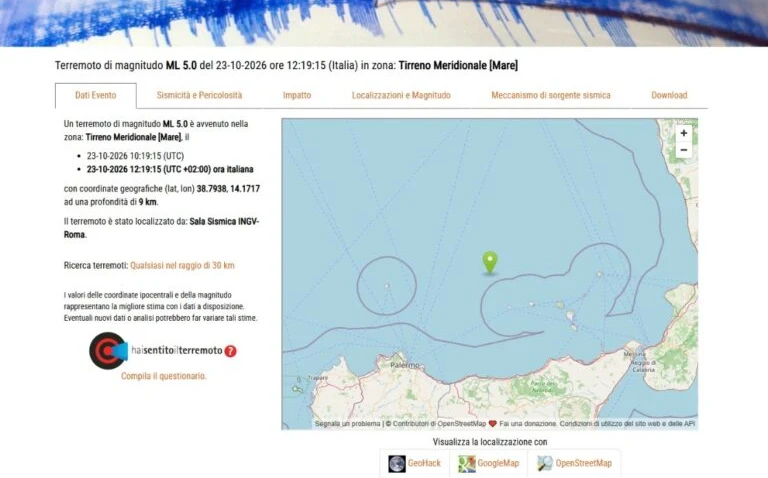
Task: Click the '9 km' depth value
Action: (x=147, y=202)
